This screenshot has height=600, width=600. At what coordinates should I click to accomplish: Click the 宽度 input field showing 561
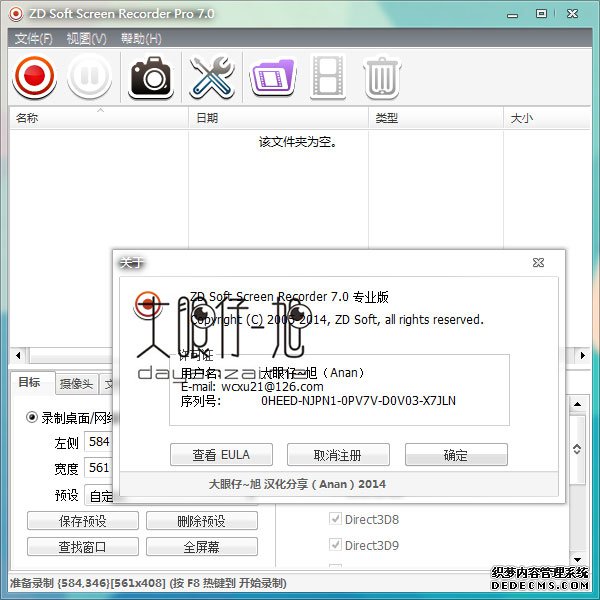pyautogui.click(x=99, y=468)
